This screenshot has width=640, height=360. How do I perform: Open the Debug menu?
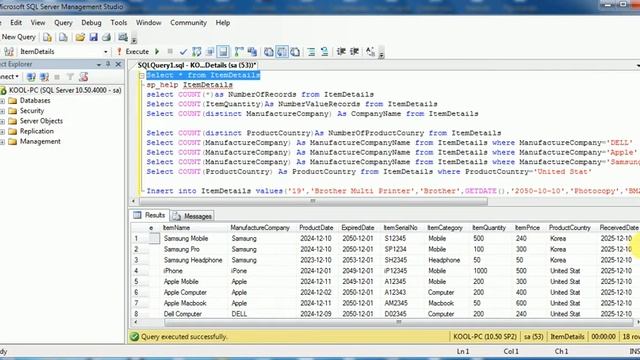coord(91,23)
